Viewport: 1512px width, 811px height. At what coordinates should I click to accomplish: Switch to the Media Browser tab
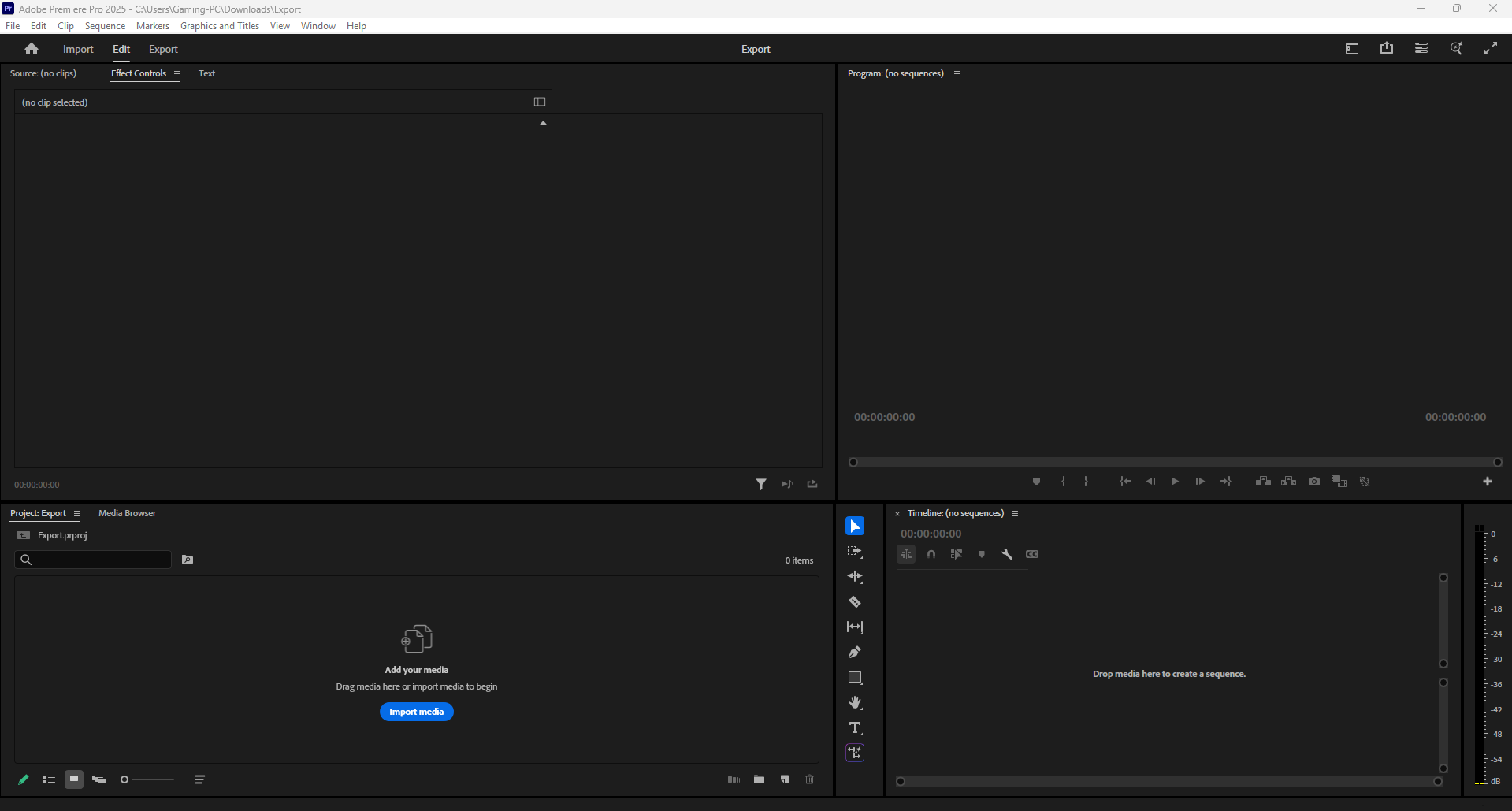[x=127, y=513]
